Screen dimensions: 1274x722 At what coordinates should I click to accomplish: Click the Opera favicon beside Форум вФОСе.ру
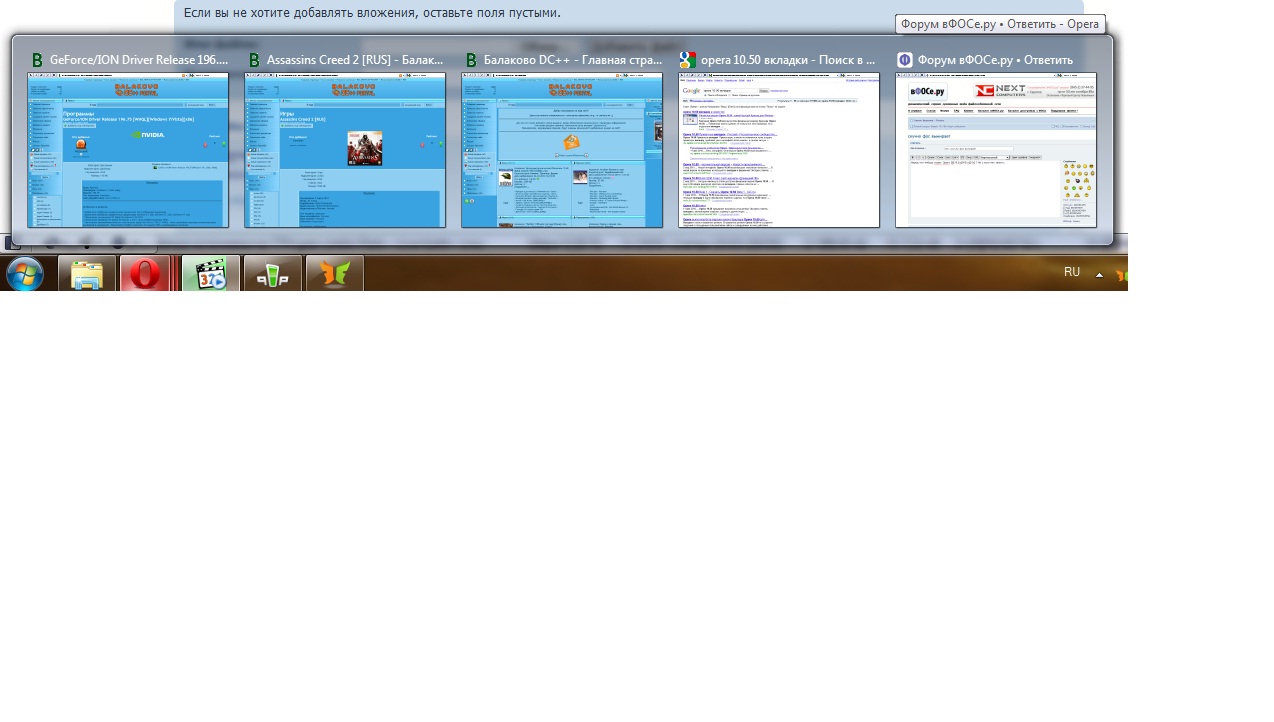click(x=905, y=60)
